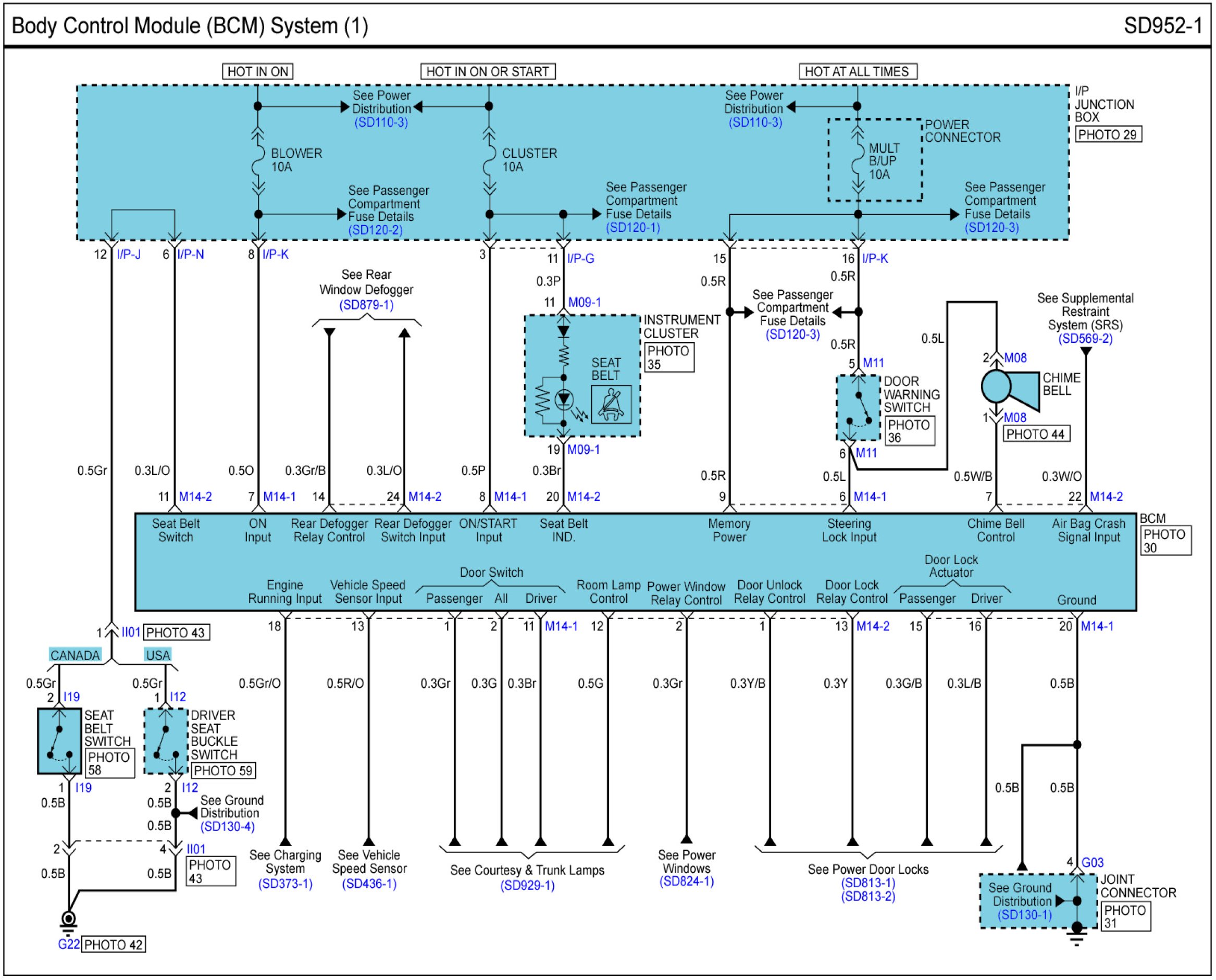This screenshot has width=1216, height=980.
Task: Open the SD373-1 charging system link
Action: click(285, 884)
